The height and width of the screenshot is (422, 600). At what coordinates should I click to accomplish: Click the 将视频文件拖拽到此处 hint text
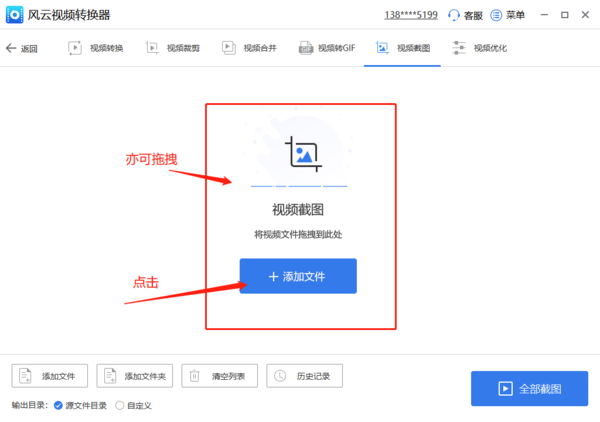(x=298, y=234)
